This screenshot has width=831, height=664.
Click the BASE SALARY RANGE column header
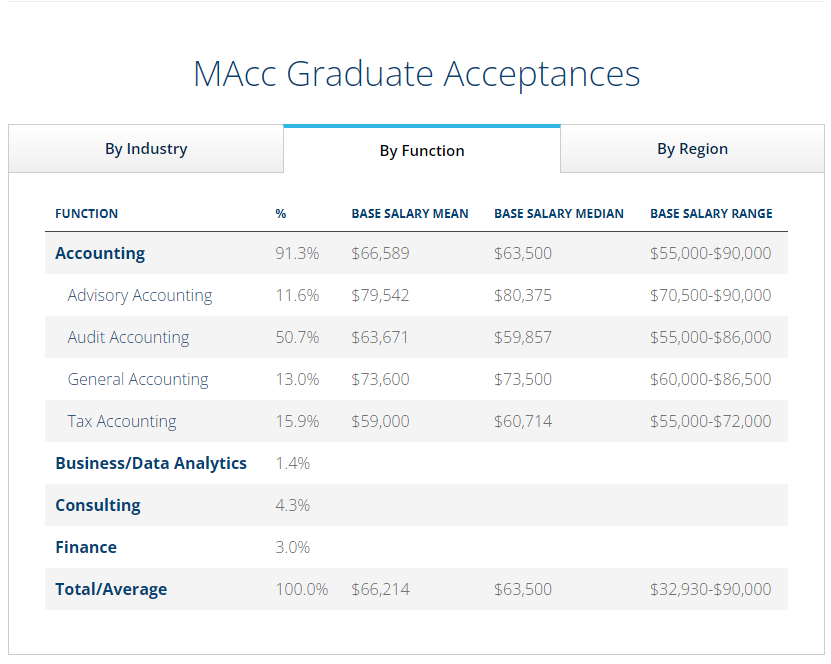click(711, 214)
